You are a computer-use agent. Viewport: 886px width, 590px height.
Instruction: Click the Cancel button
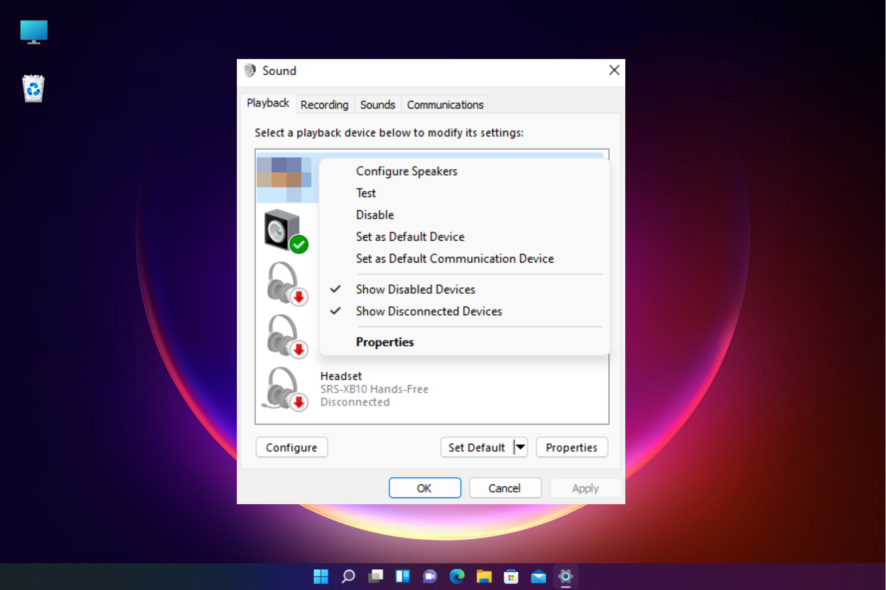pyautogui.click(x=505, y=488)
